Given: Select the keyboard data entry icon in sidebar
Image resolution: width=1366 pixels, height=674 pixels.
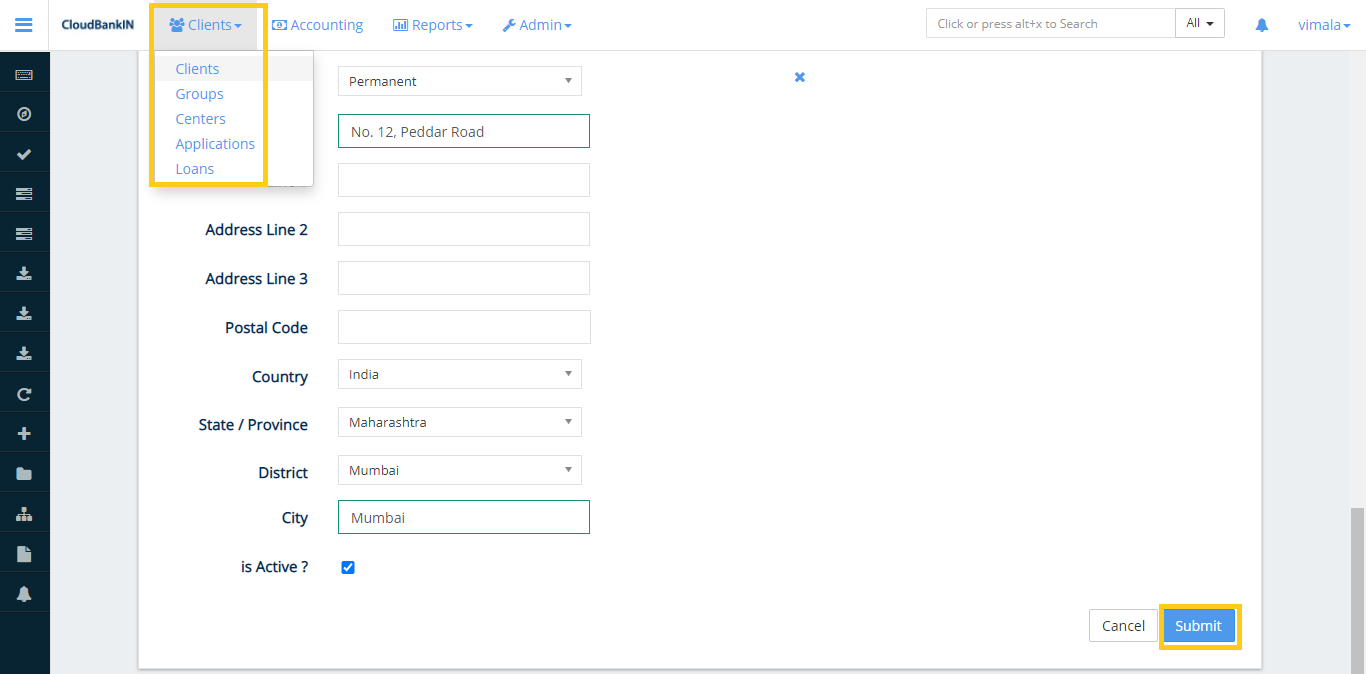Looking at the screenshot, I should click(24, 72).
